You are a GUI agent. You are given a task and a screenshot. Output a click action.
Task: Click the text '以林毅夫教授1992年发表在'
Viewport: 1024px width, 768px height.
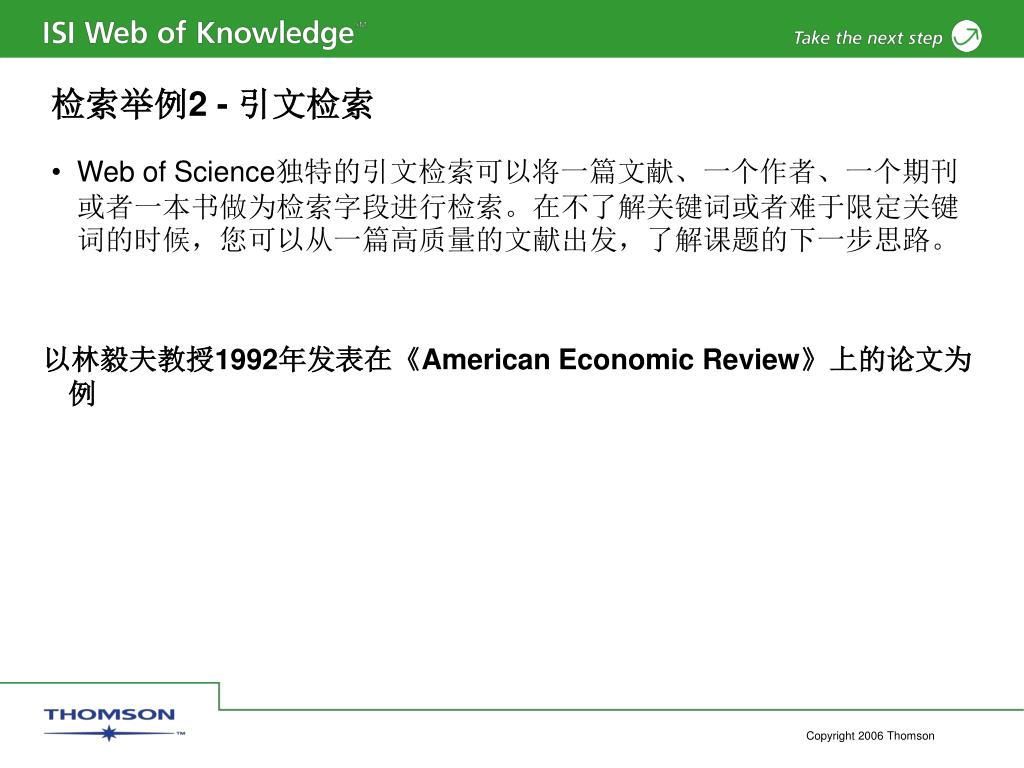click(218, 360)
